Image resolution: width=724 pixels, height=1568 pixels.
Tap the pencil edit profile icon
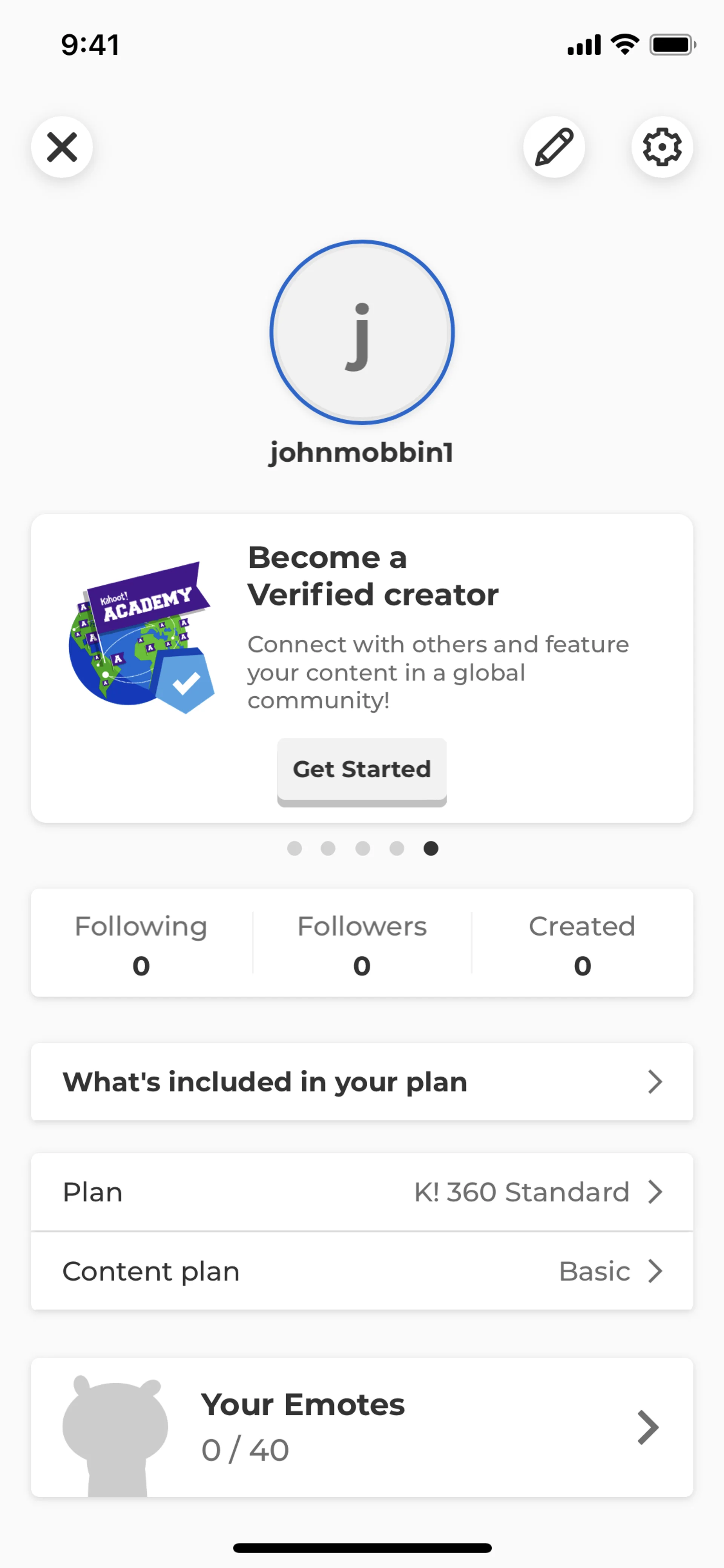(x=554, y=147)
